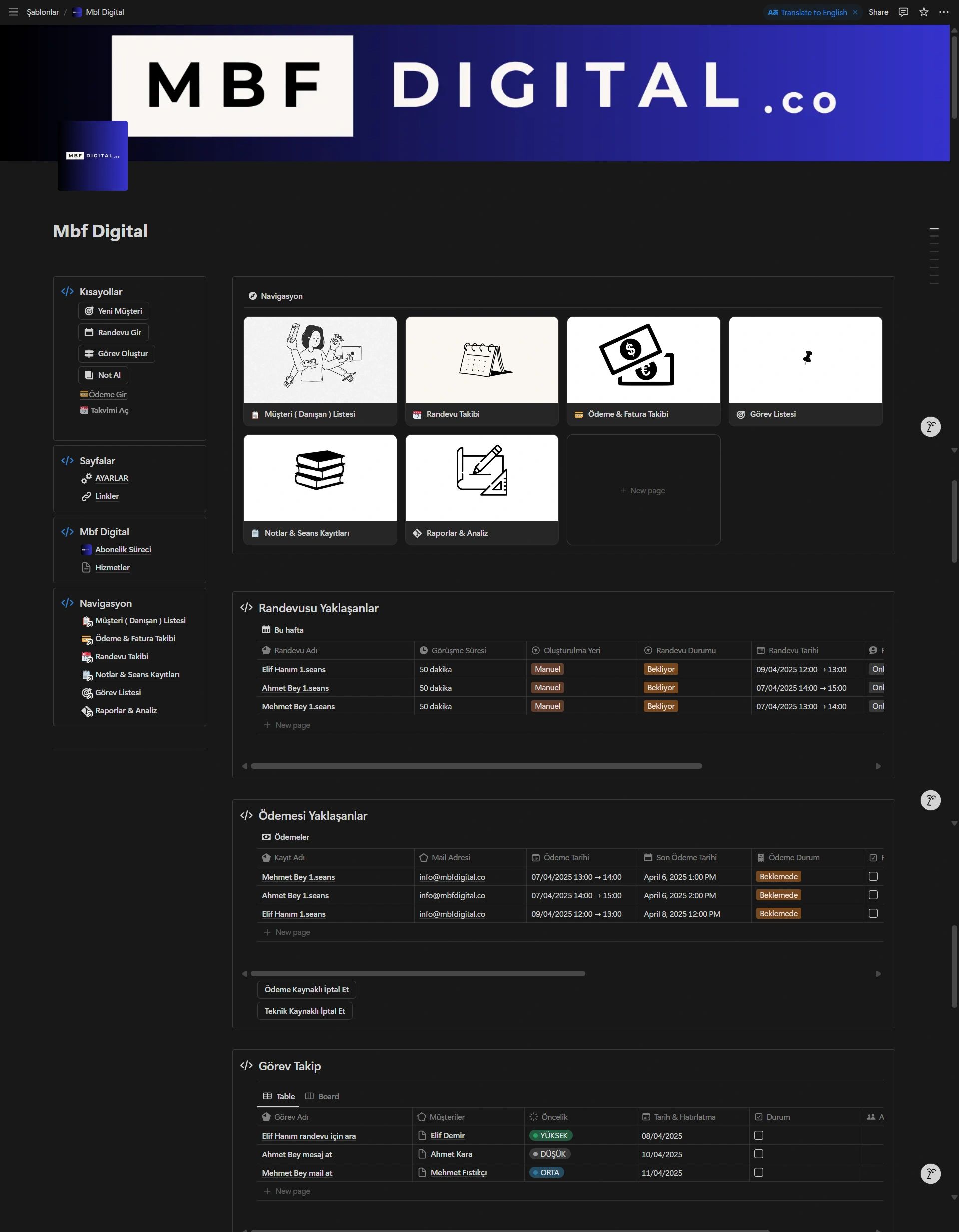The height and width of the screenshot is (1232, 959).
Task: Click the YÜKSEK priority tag
Action: pos(550,1136)
